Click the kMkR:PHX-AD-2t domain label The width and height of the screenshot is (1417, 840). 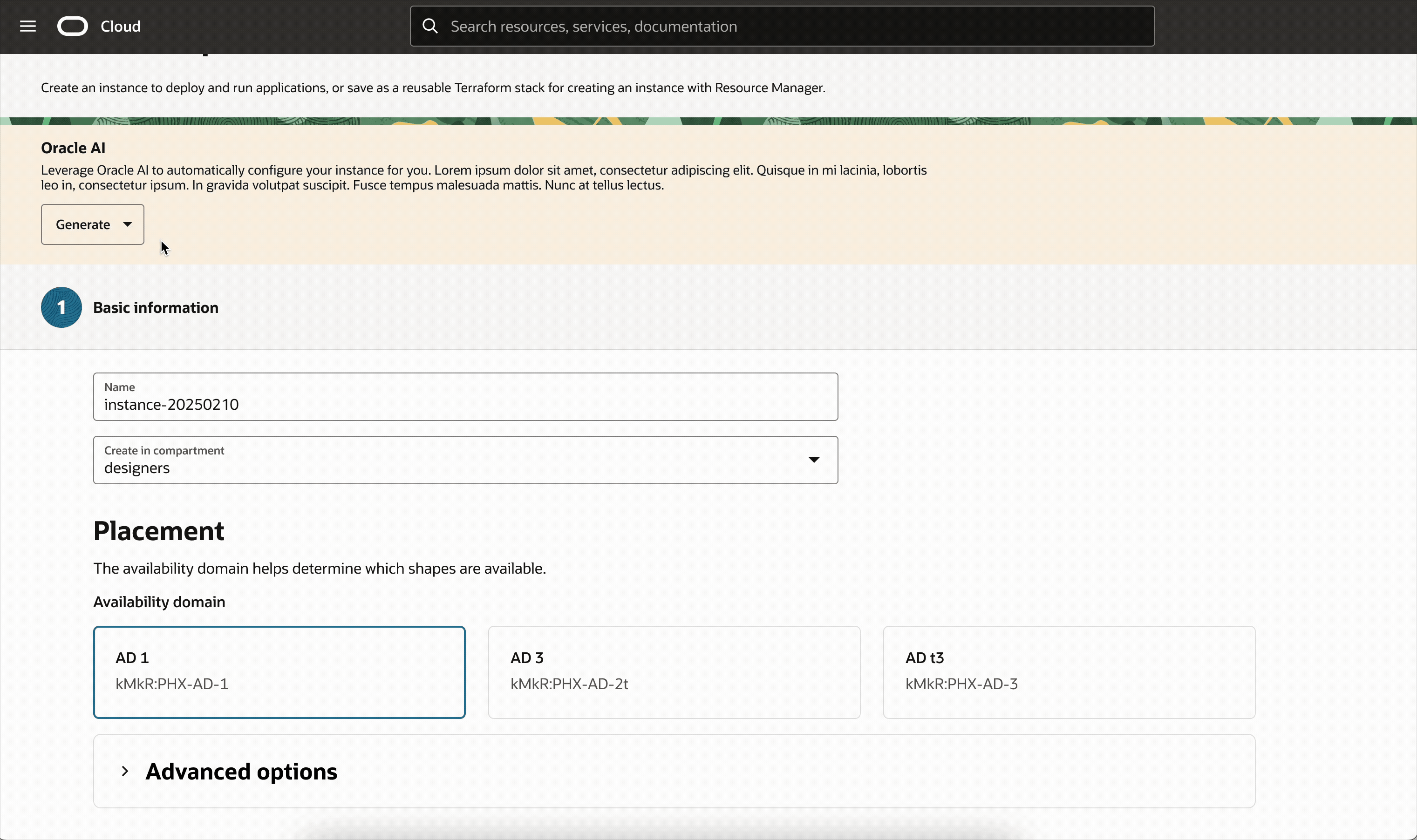tap(569, 684)
